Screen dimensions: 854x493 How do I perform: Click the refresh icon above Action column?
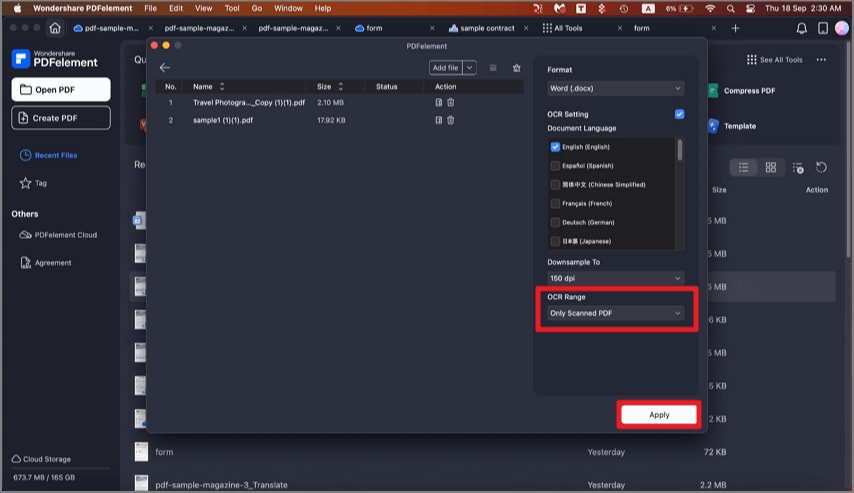click(821, 168)
